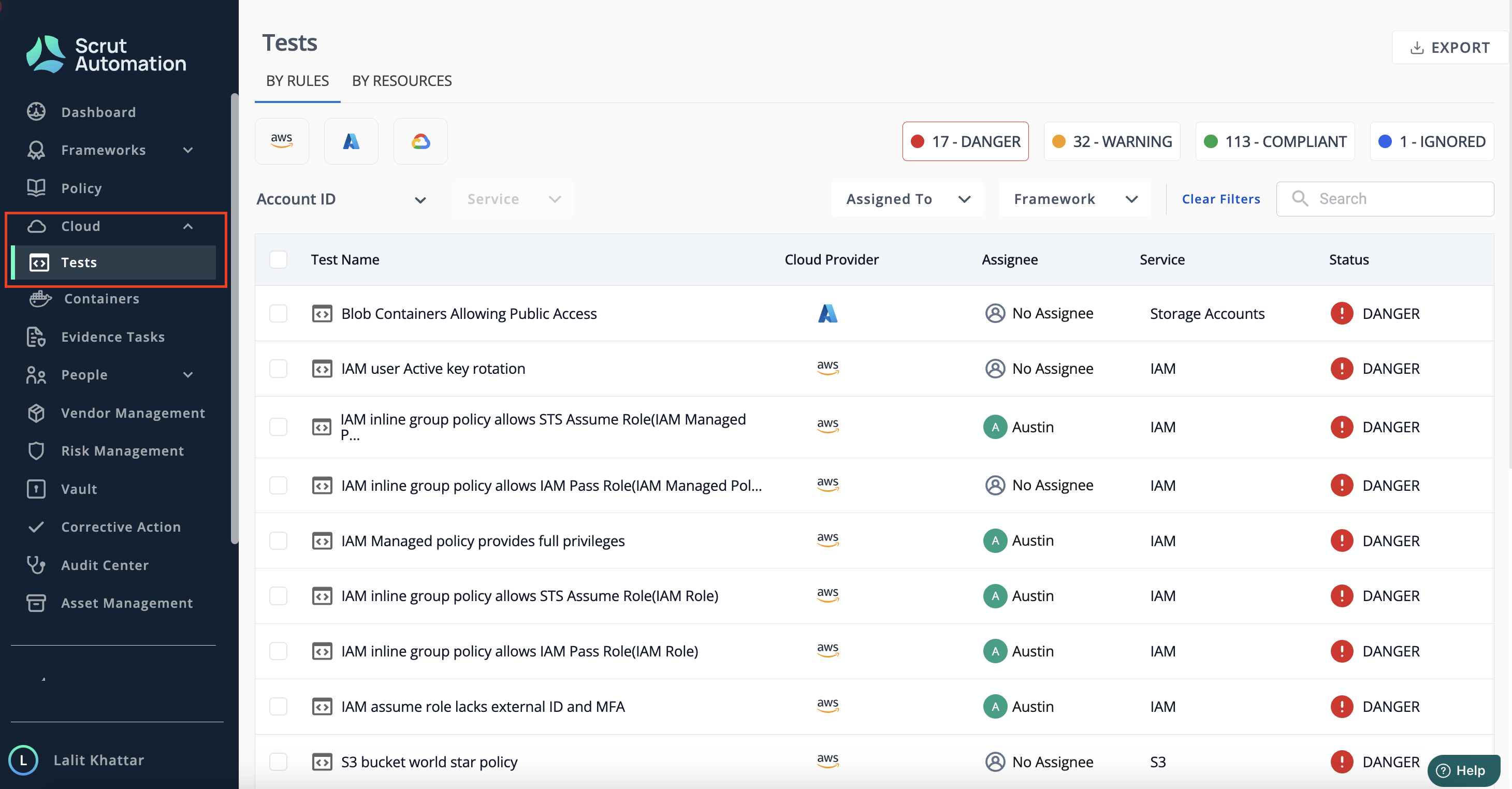Click the EXPORT button
Viewport: 1512px width, 789px height.
pyautogui.click(x=1450, y=48)
